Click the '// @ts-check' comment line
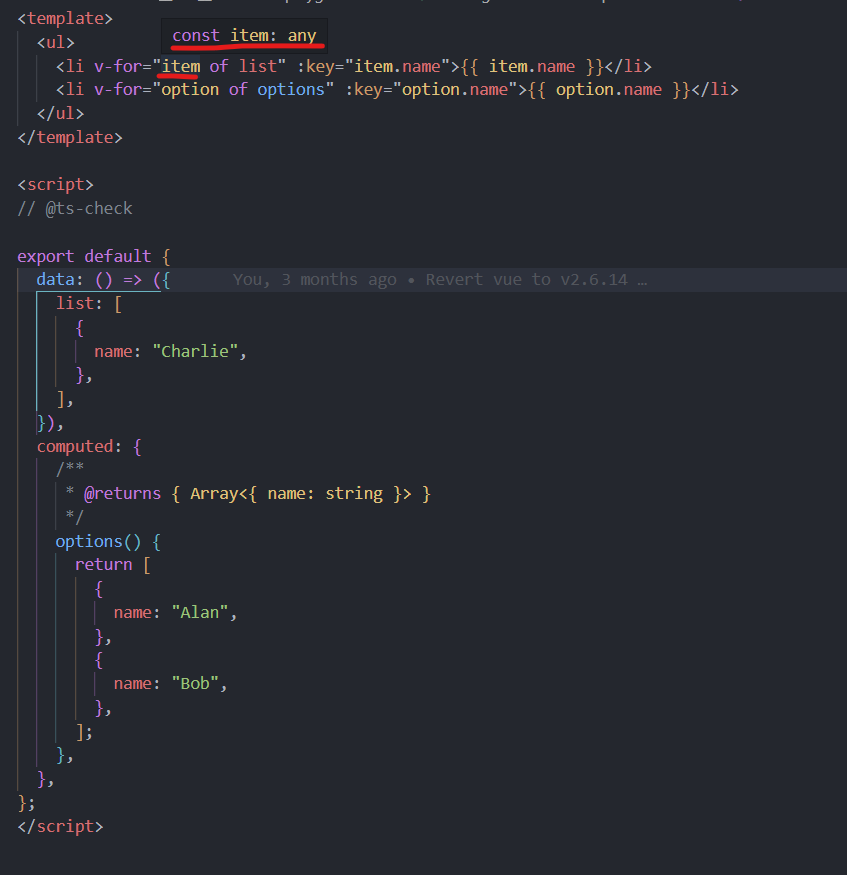 pyautogui.click(x=75, y=208)
